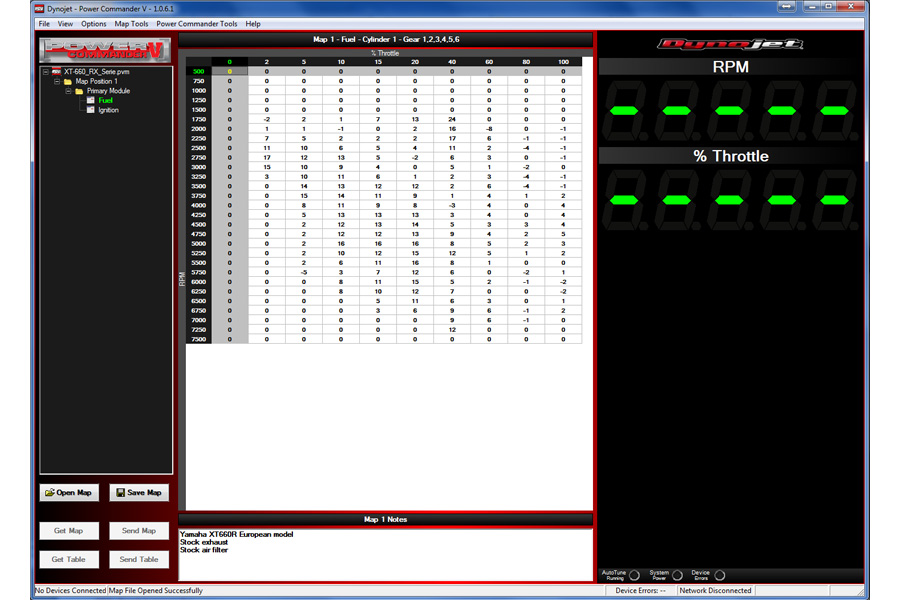This screenshot has width=900, height=600.
Task: Click the RPM gauge header
Action: pyautogui.click(x=731, y=67)
